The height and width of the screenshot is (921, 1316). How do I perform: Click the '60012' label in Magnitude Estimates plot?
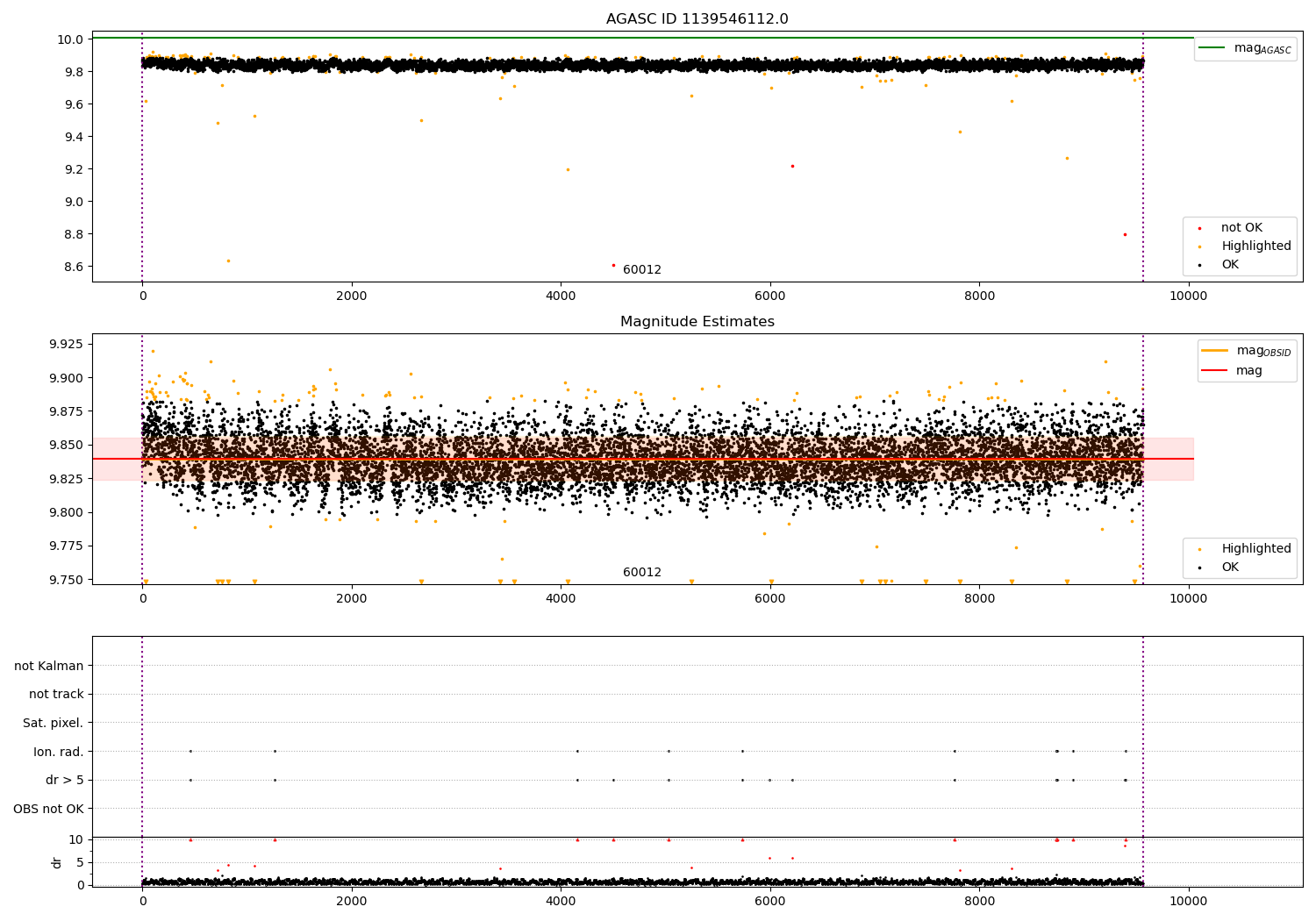(x=642, y=573)
